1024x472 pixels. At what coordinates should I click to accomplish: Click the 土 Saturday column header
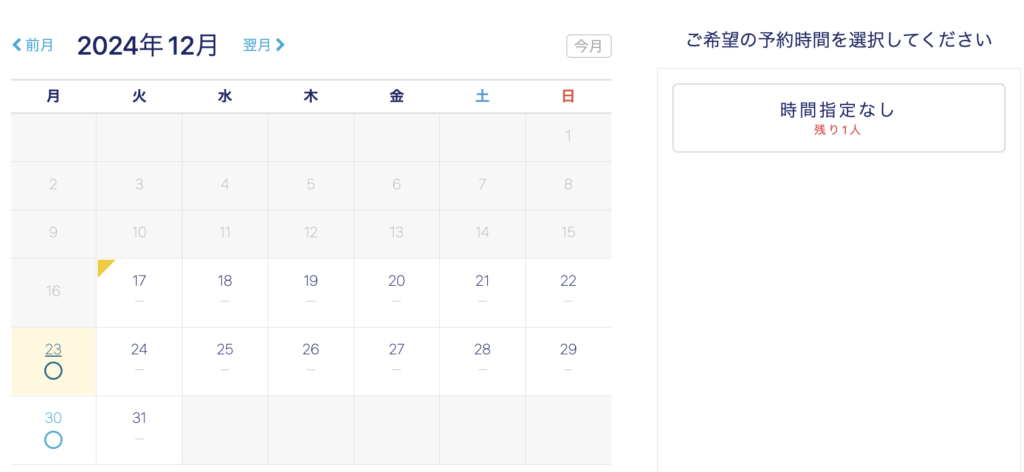coord(482,97)
